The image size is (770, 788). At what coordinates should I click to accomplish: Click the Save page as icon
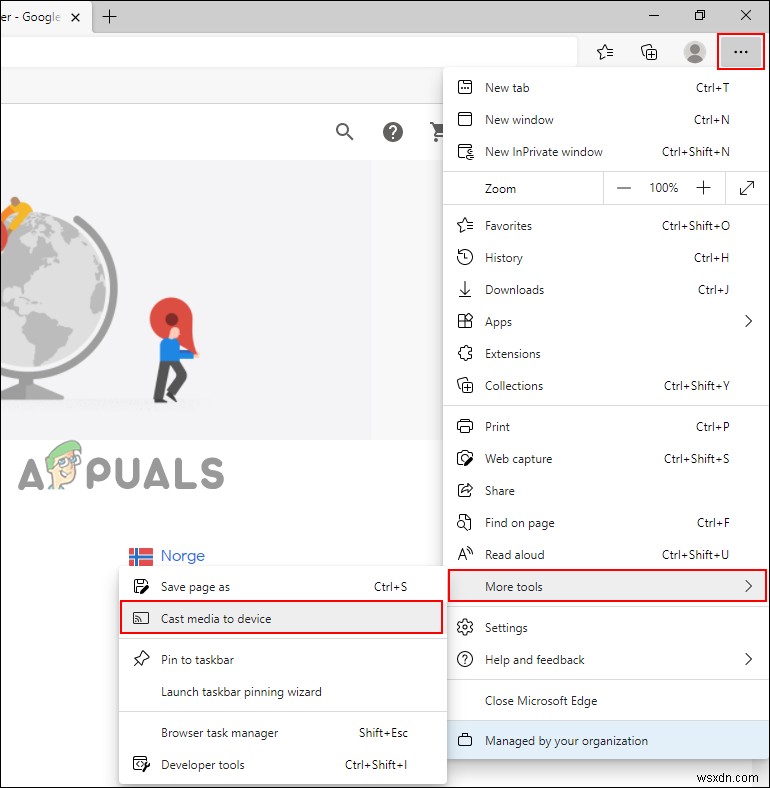pyautogui.click(x=141, y=586)
